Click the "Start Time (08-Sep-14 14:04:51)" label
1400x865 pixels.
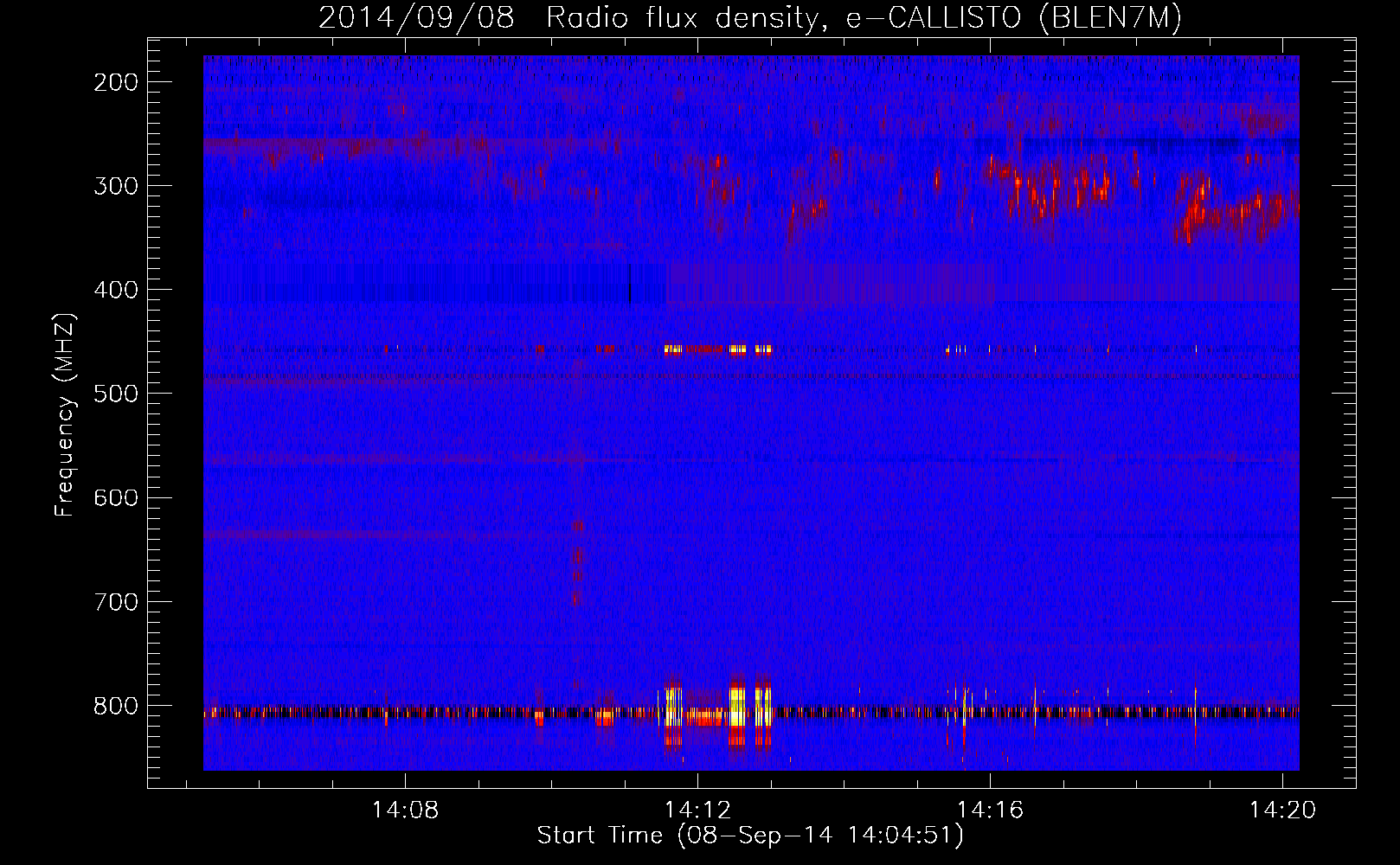[x=750, y=836]
